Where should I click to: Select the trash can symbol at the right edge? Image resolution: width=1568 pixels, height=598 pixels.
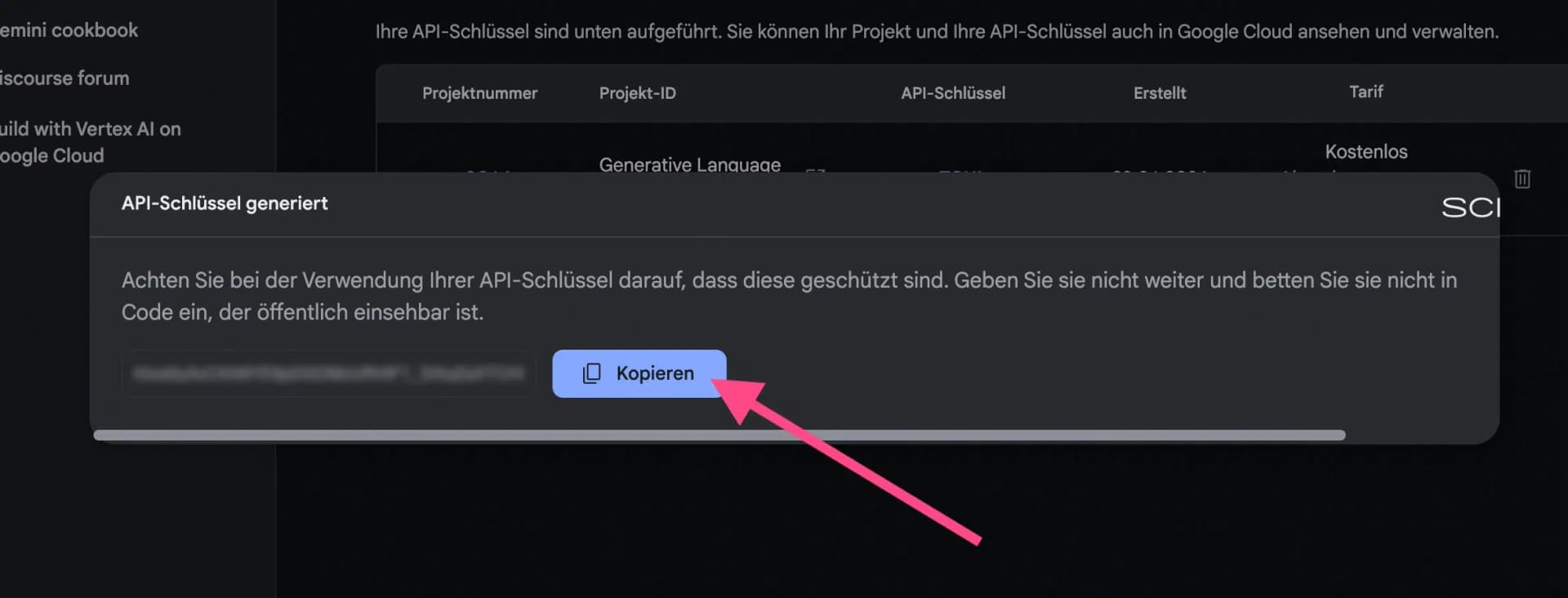[1523, 179]
